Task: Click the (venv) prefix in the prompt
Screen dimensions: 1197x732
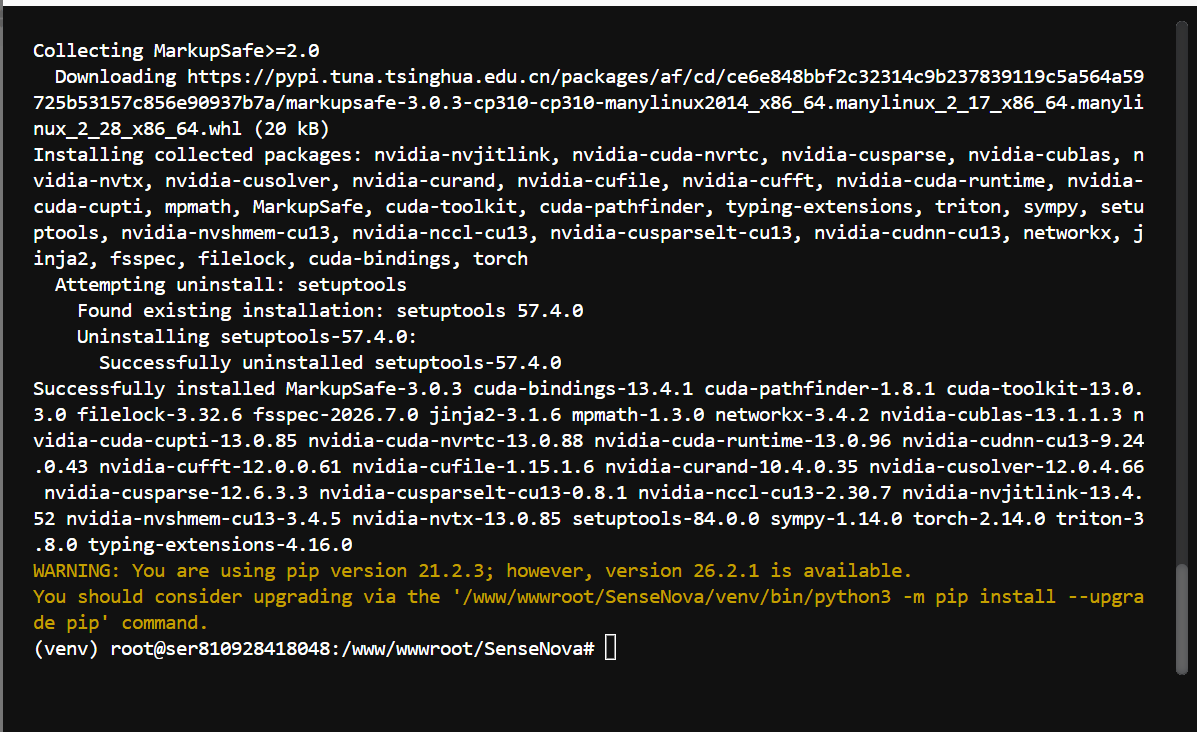Action: pos(66,649)
